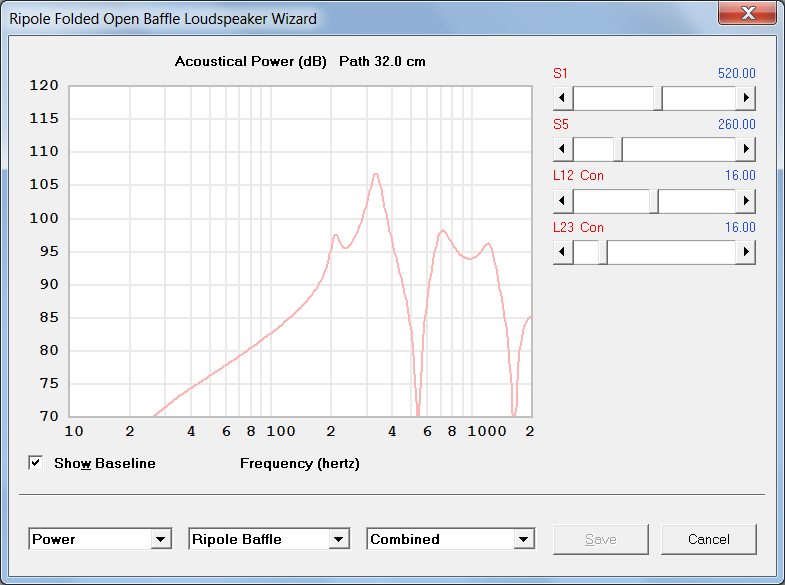Decrease L12 Con with left arrow

point(563,201)
